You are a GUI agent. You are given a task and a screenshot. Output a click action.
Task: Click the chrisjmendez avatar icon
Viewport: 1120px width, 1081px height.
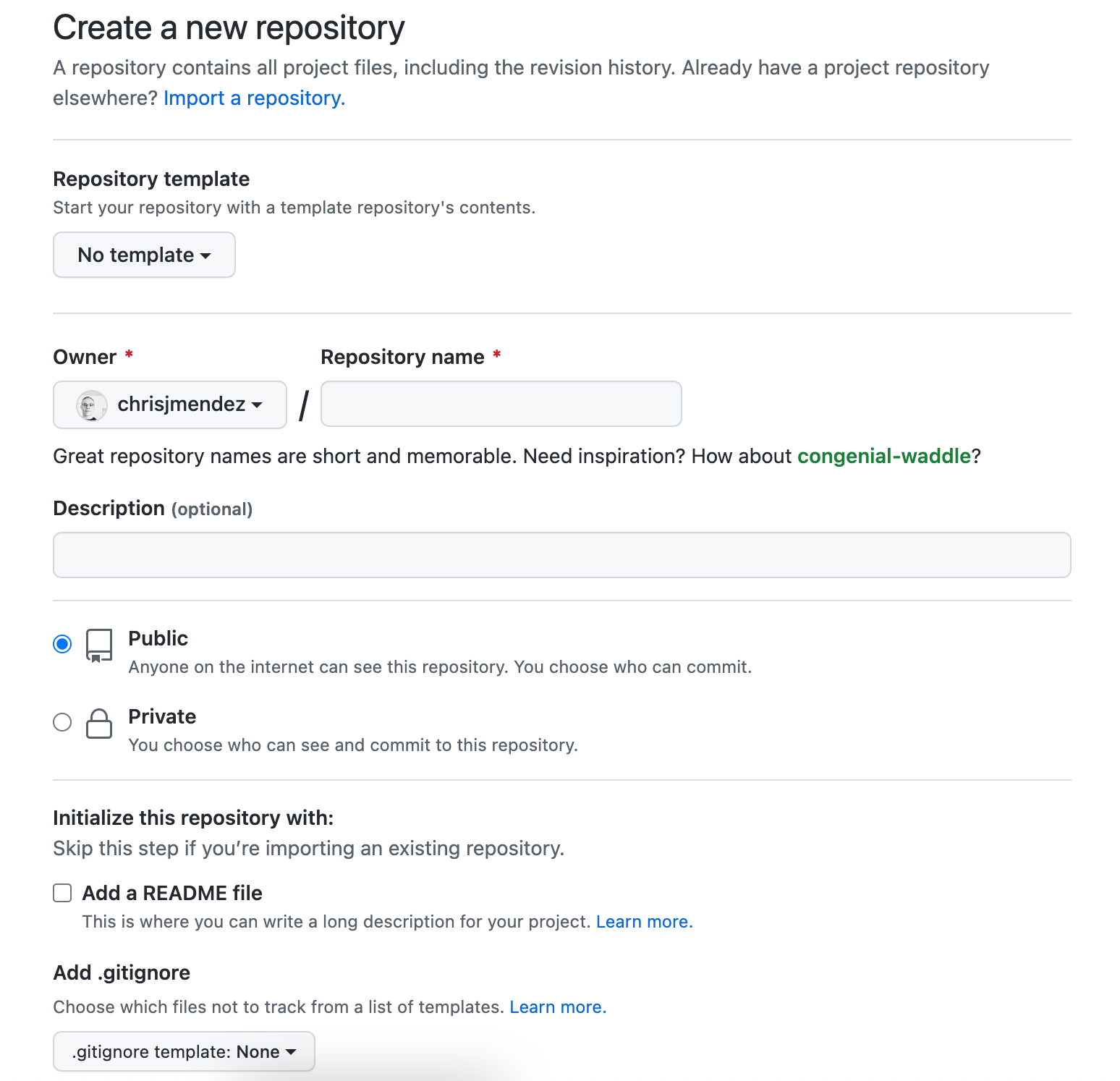90,404
